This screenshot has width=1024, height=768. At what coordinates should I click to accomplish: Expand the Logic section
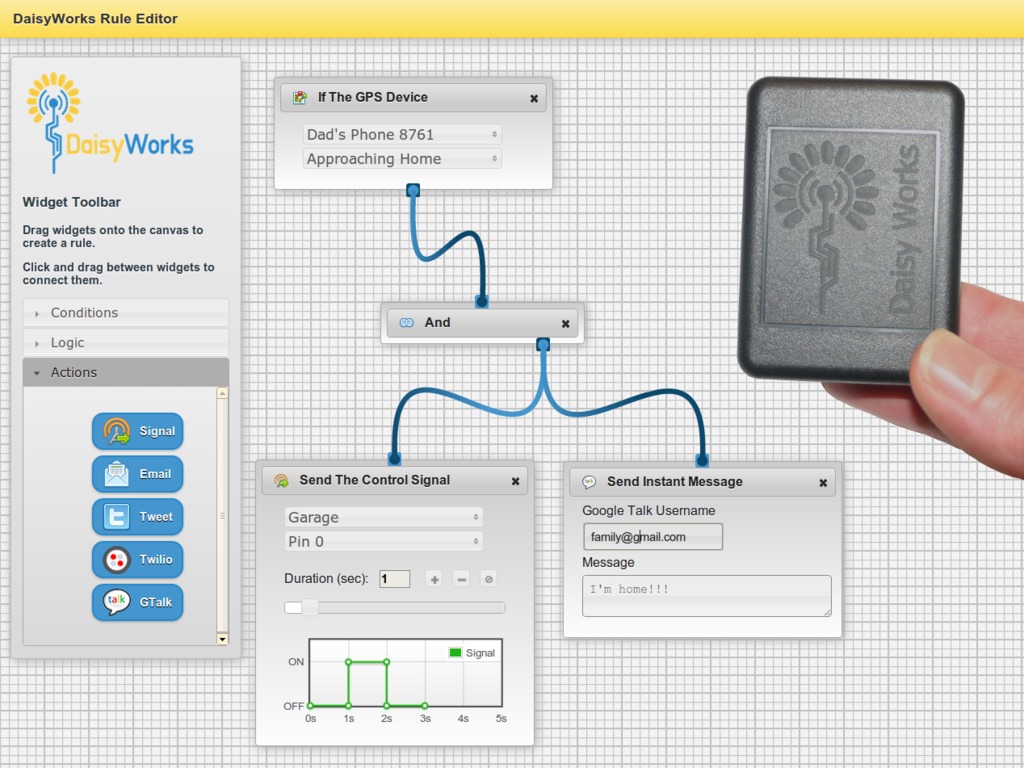point(125,343)
